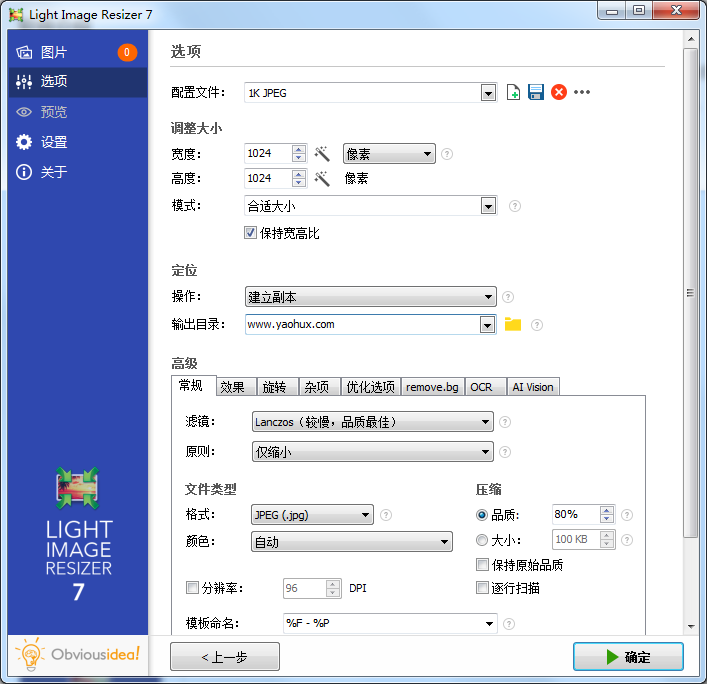
Task: Click the 上一步 back button
Action: 225,657
